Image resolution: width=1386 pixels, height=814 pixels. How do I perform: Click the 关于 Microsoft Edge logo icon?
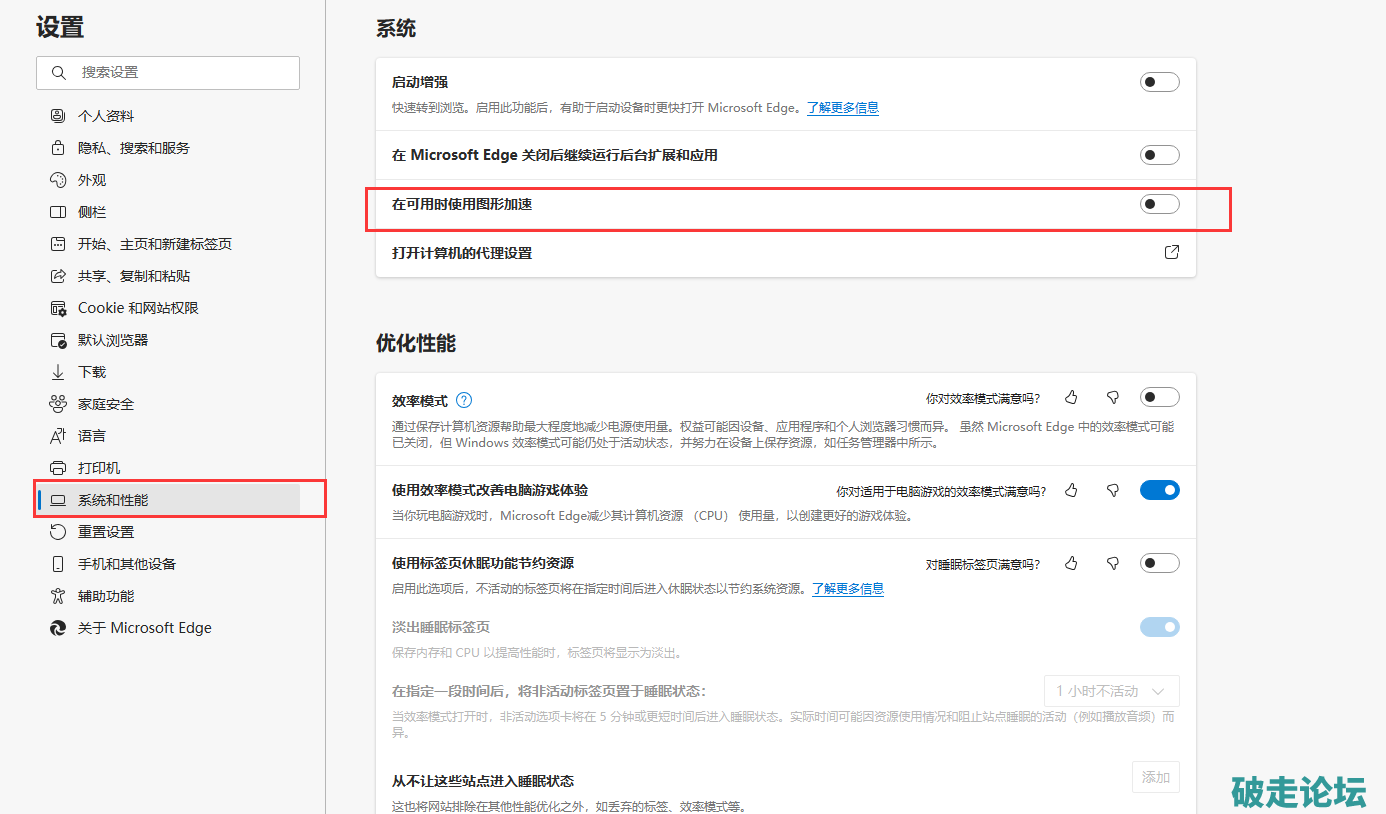coord(58,628)
